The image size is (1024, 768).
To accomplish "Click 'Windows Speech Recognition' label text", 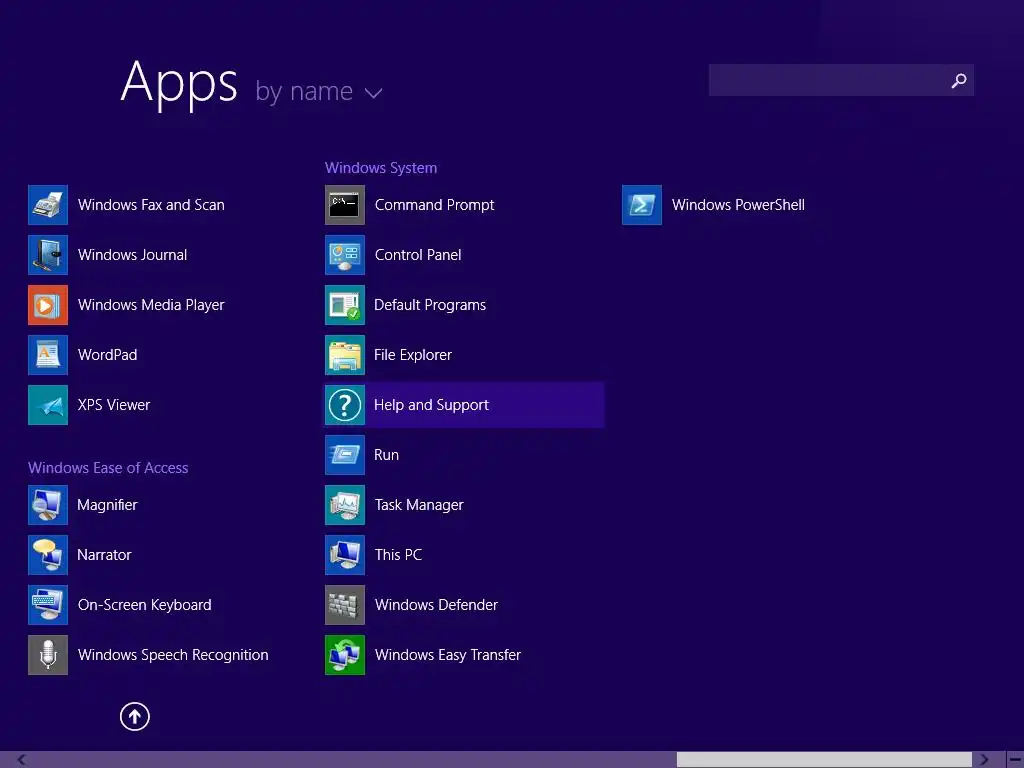I will 173,655.
